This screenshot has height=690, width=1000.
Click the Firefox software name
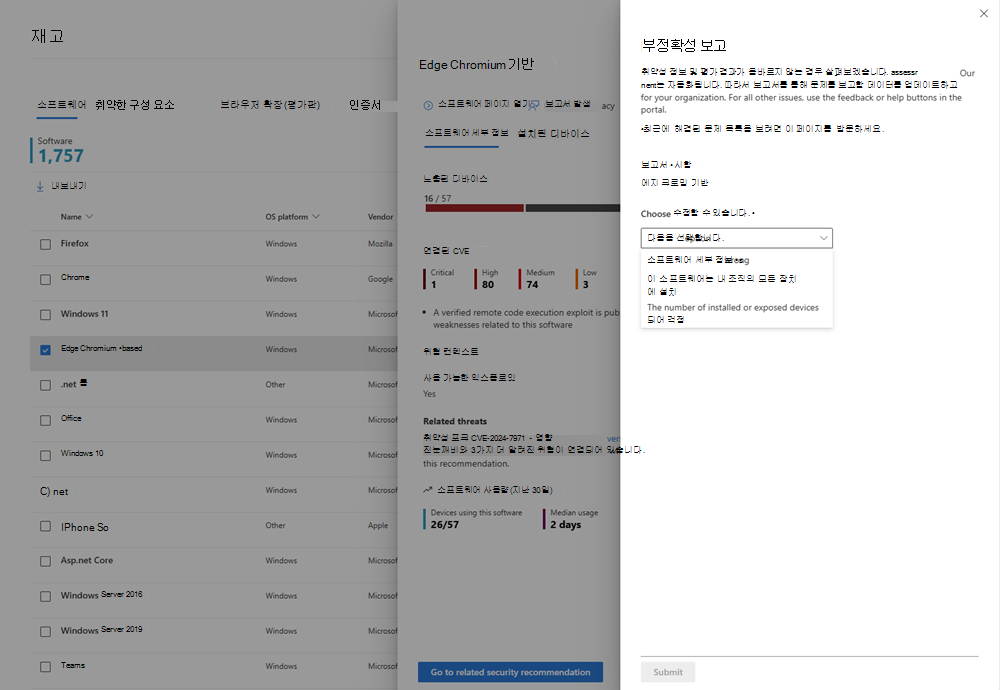75,244
